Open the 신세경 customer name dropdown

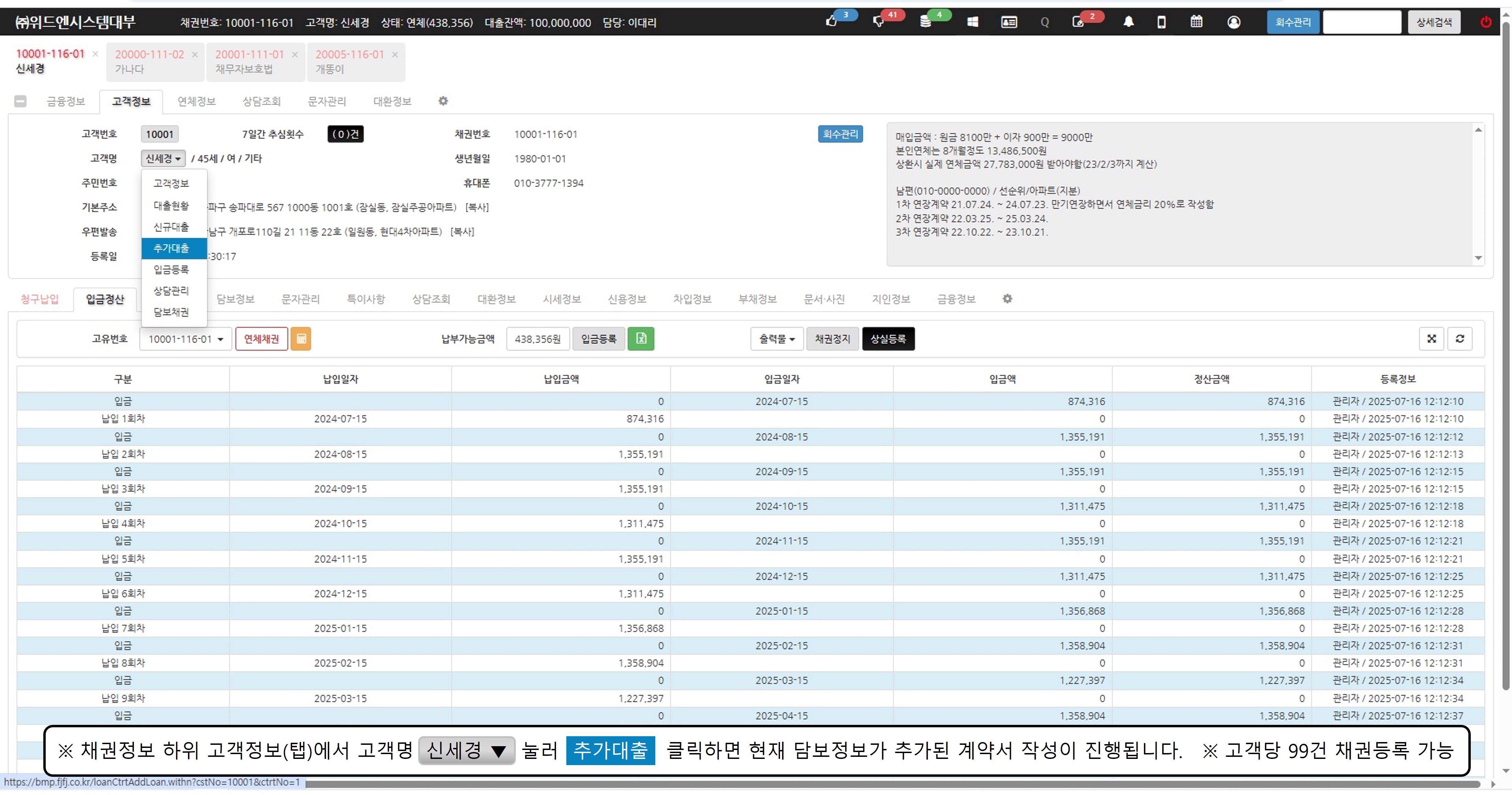(x=163, y=158)
